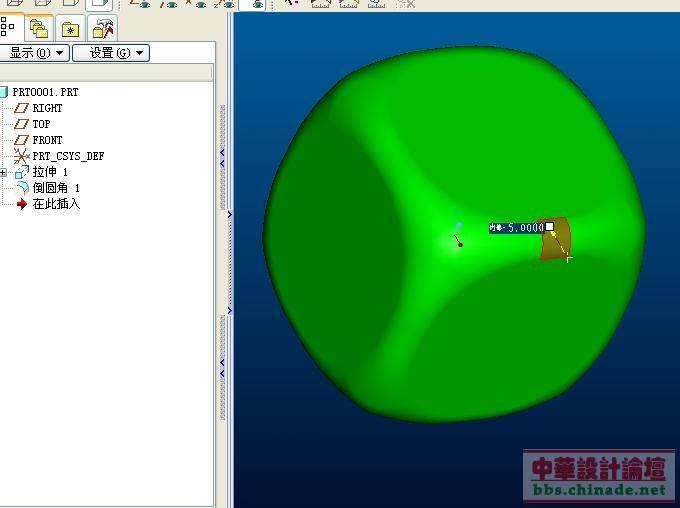Click the white square radius drag handle
The width and height of the screenshot is (680, 508).
coord(549,226)
